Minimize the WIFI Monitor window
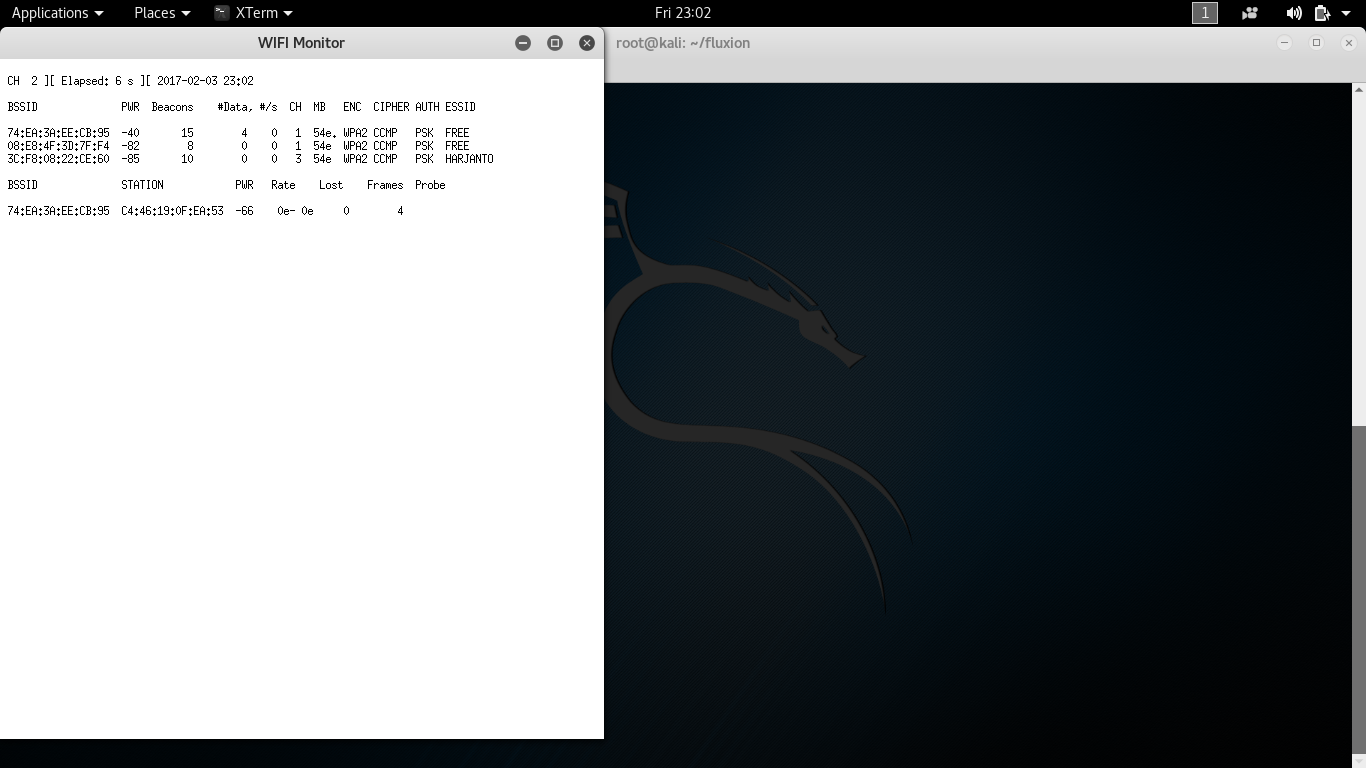1366x768 pixels. tap(523, 43)
